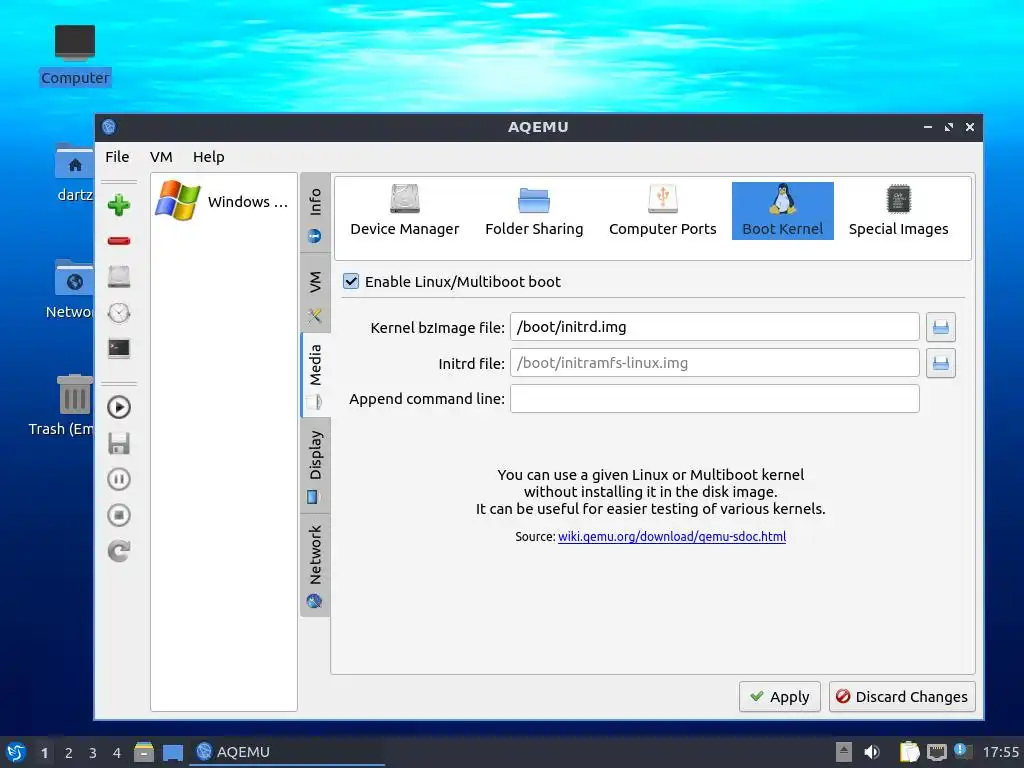Stop the virtual machine
This screenshot has height=768, width=1024.
coord(119,515)
